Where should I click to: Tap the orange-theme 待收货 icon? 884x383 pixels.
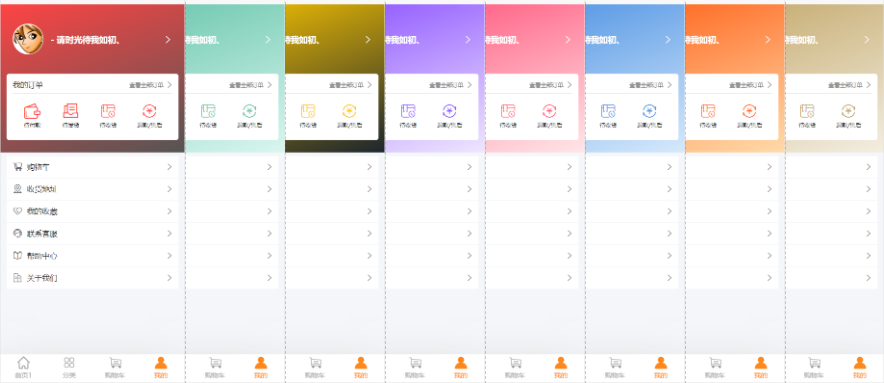pyautogui.click(x=708, y=111)
